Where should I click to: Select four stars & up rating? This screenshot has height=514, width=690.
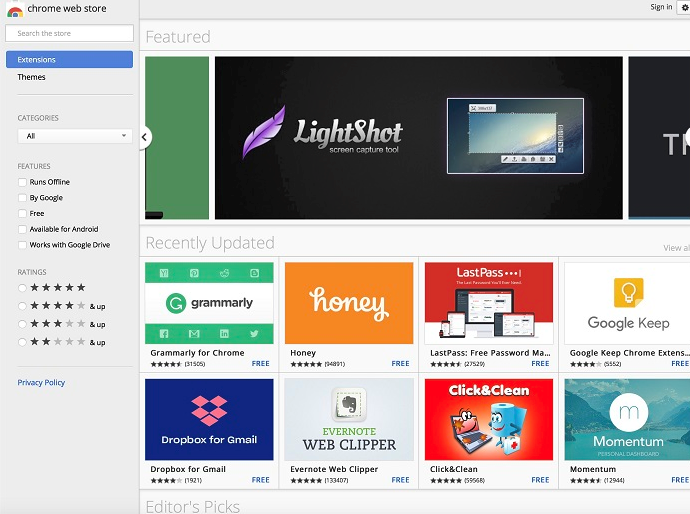22,306
